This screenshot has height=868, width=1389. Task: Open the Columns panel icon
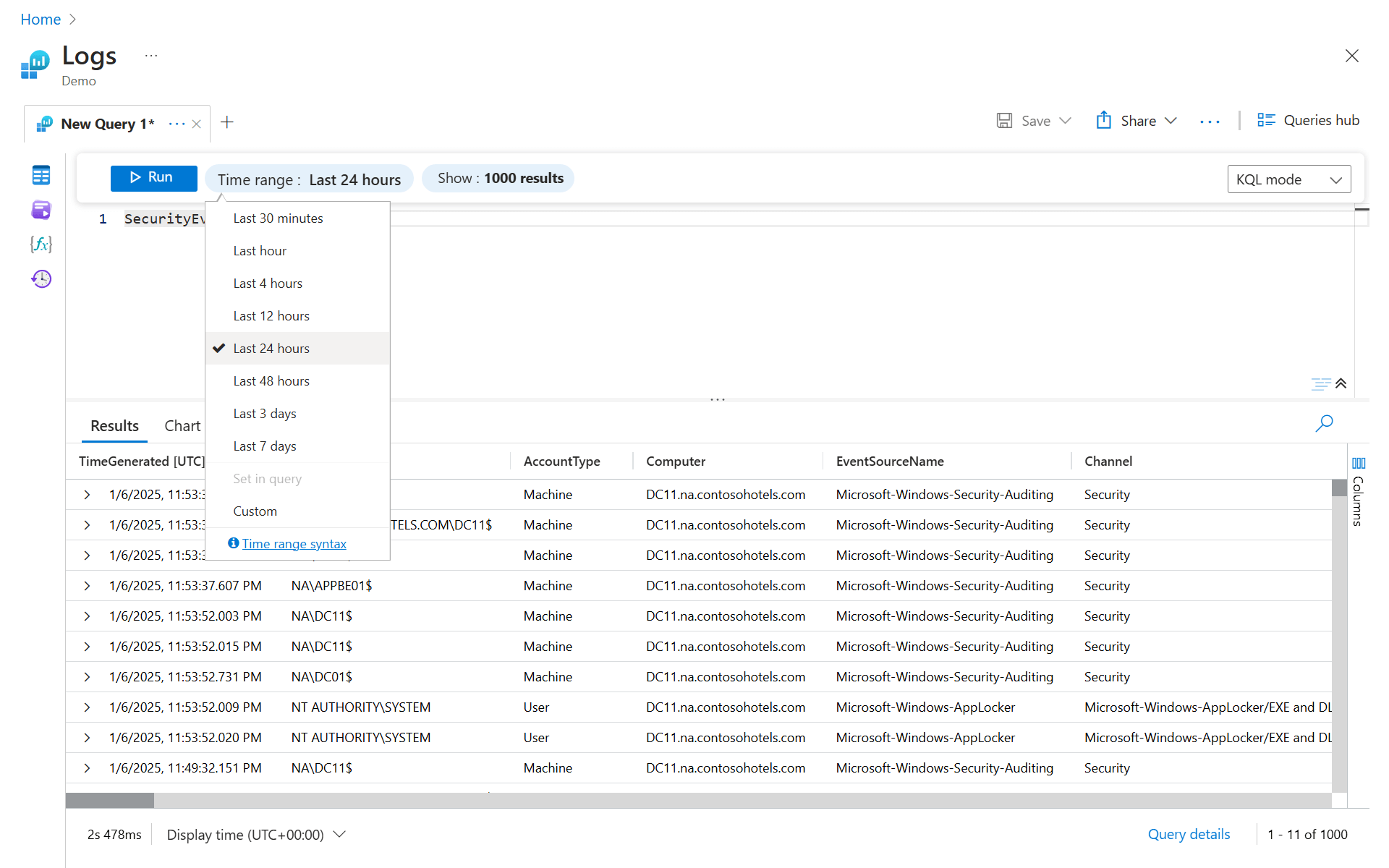pyautogui.click(x=1359, y=464)
